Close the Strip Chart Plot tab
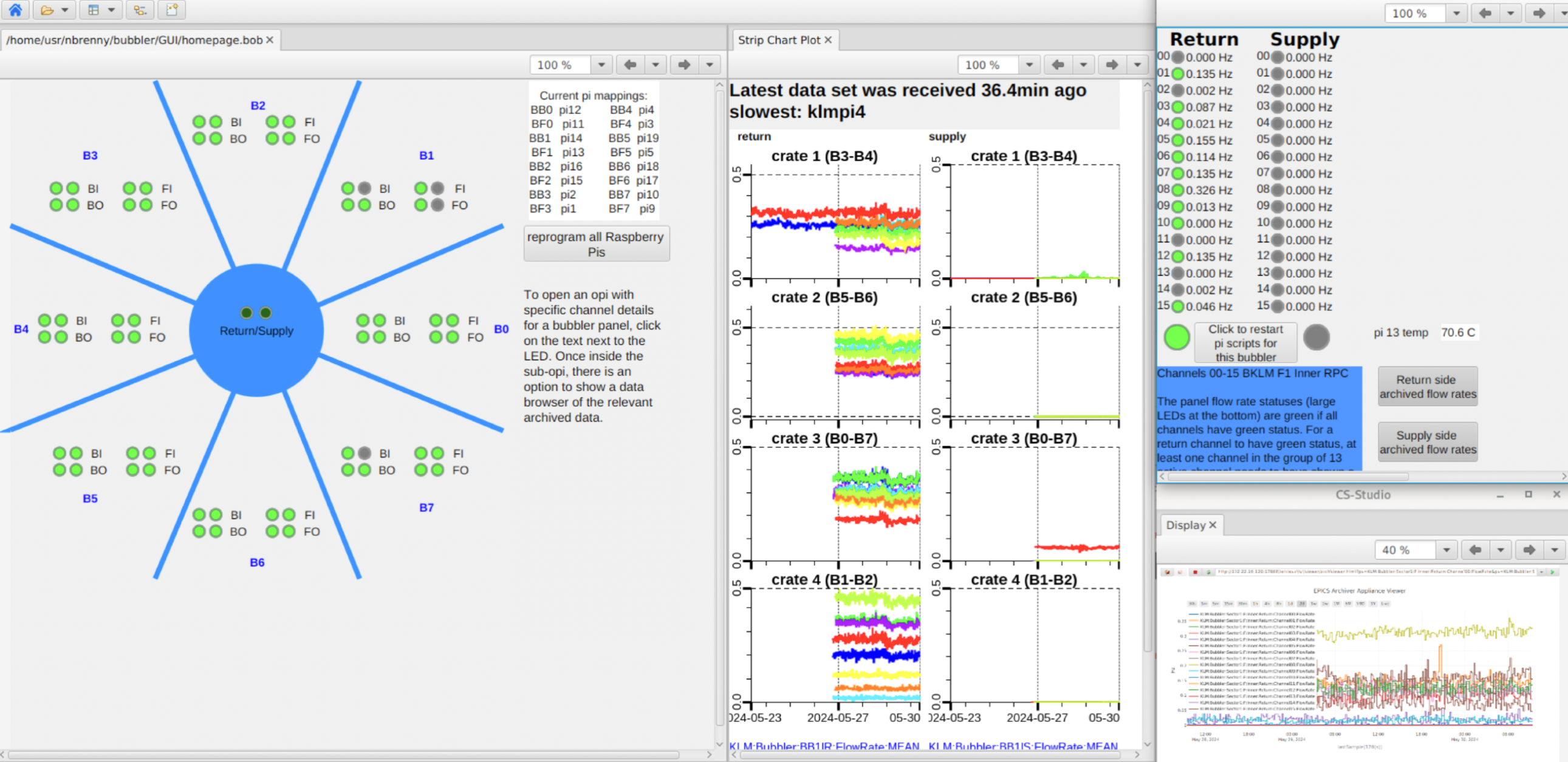The image size is (1568, 762). (x=828, y=40)
